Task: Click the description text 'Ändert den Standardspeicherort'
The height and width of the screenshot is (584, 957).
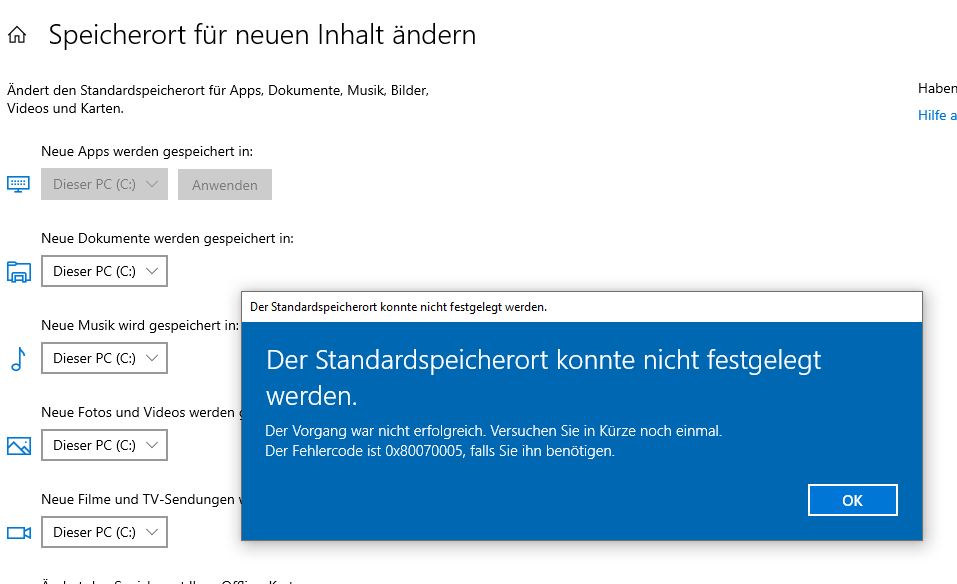Action: tap(218, 99)
